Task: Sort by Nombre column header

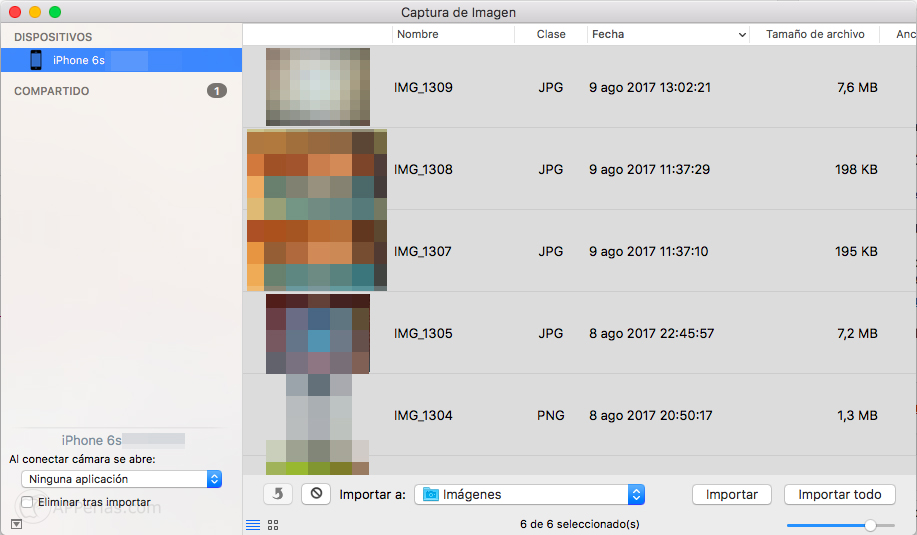Action: point(452,34)
